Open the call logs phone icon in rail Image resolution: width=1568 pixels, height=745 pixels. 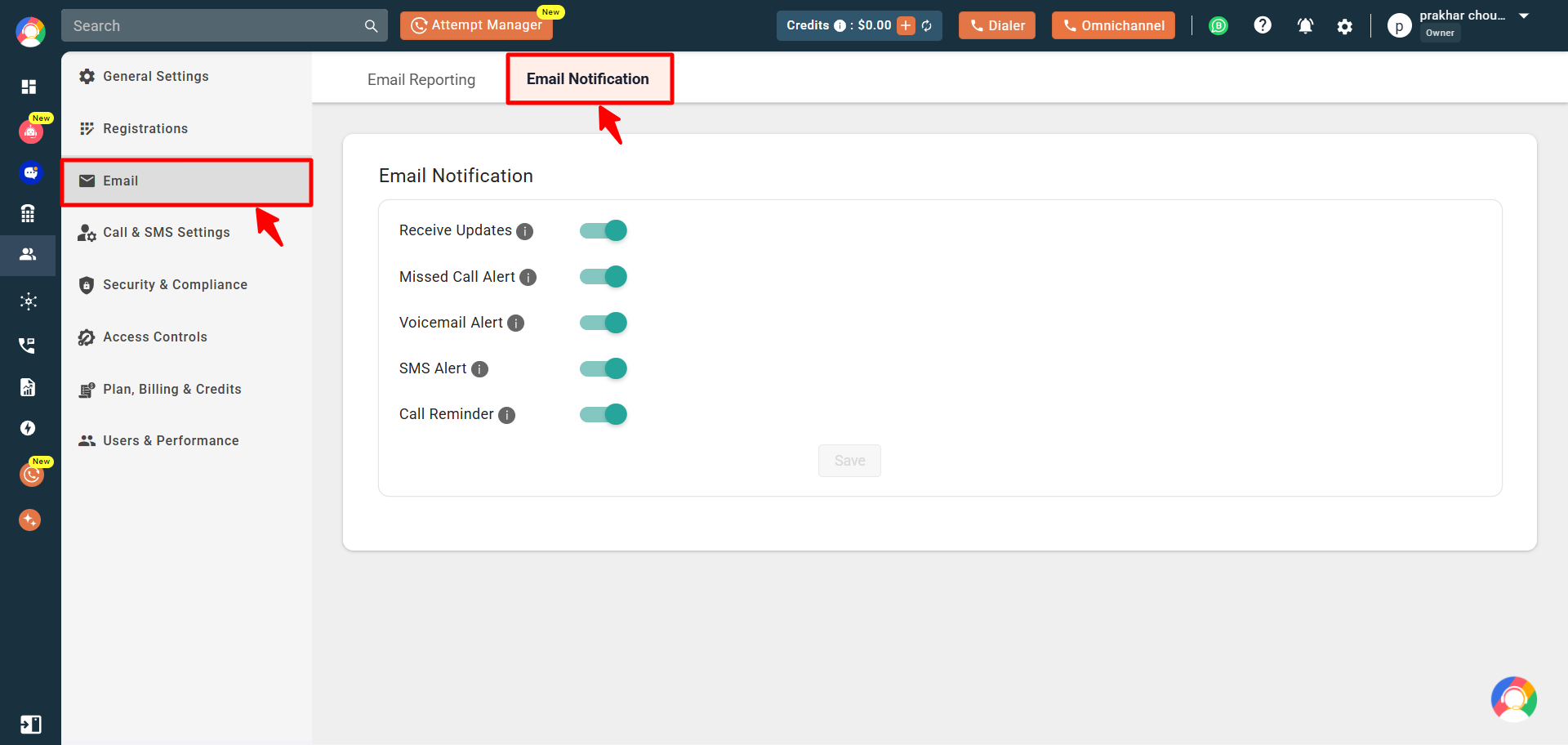coord(27,345)
